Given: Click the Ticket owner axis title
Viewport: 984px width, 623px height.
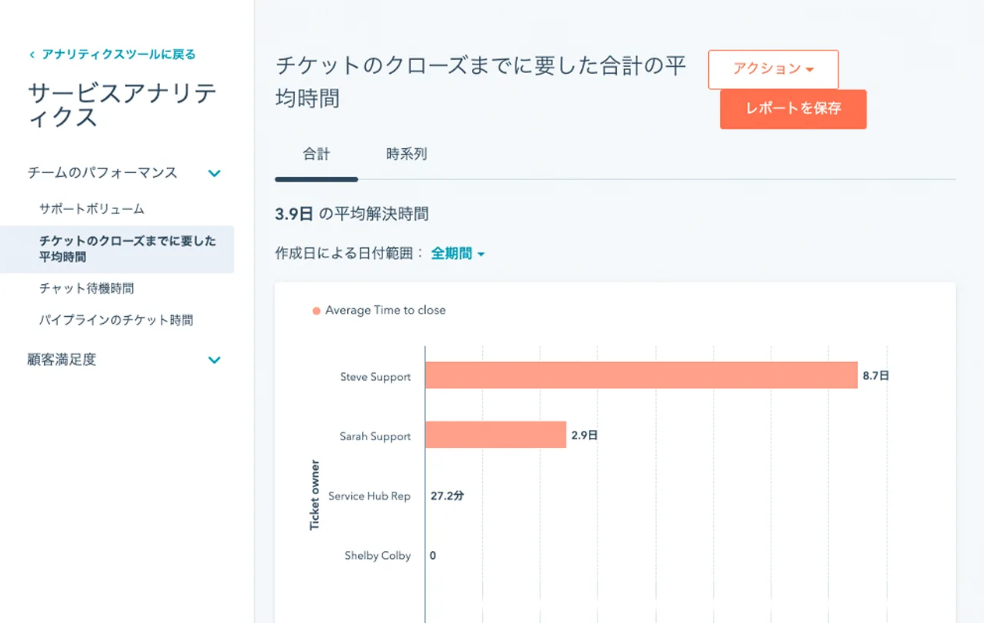Looking at the screenshot, I should pyautogui.click(x=314, y=495).
